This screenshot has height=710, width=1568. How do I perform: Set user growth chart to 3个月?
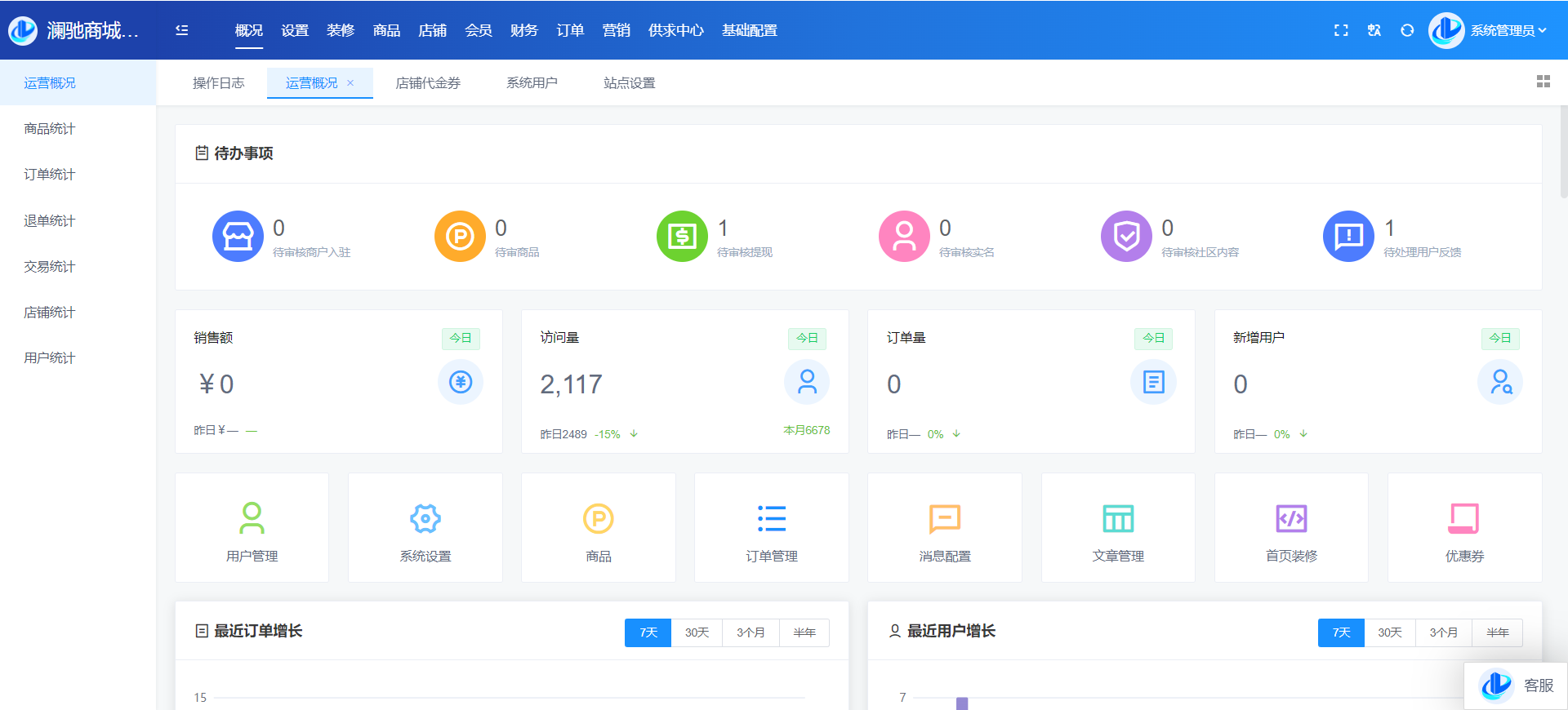tap(1443, 632)
